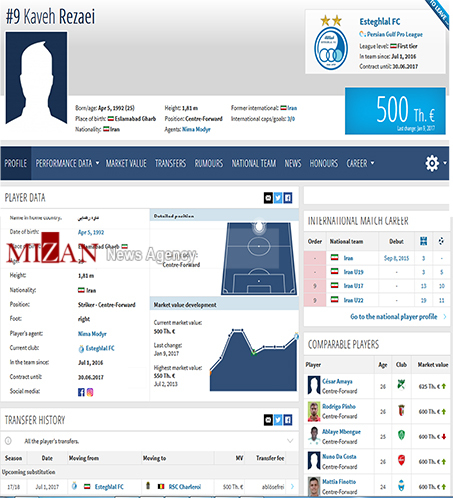Open Ablaye Mbengue's player photo
Screen dimensions: 453x498
click(314, 436)
